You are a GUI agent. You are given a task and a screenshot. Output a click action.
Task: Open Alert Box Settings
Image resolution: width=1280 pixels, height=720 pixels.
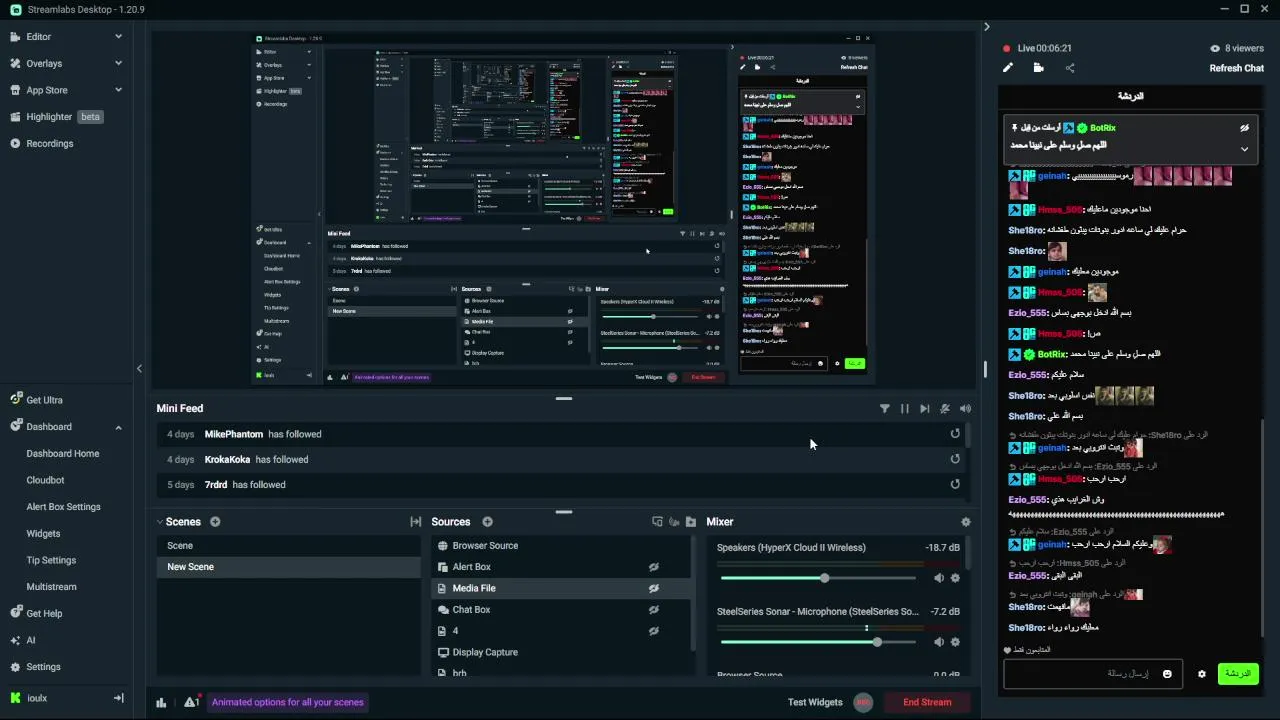click(x=63, y=507)
